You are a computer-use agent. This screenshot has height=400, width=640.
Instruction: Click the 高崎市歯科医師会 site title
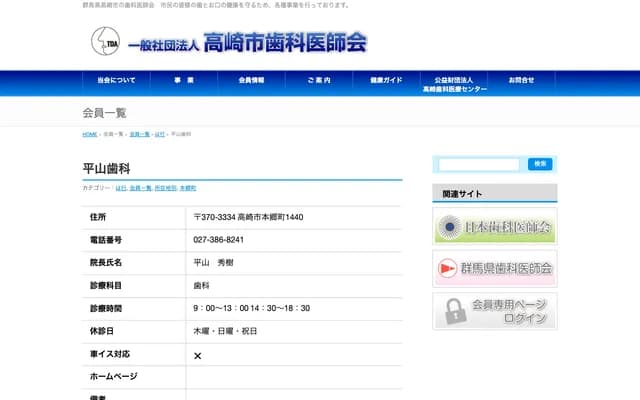[284, 43]
